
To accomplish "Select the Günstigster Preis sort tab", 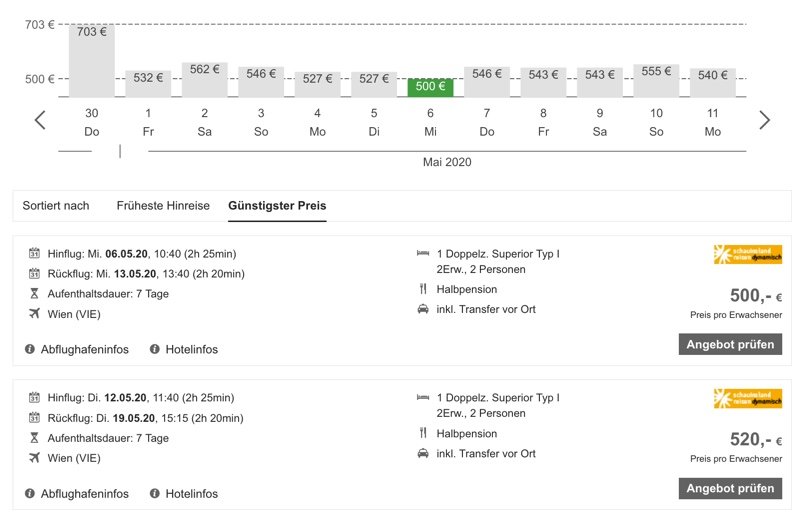I will coord(277,206).
